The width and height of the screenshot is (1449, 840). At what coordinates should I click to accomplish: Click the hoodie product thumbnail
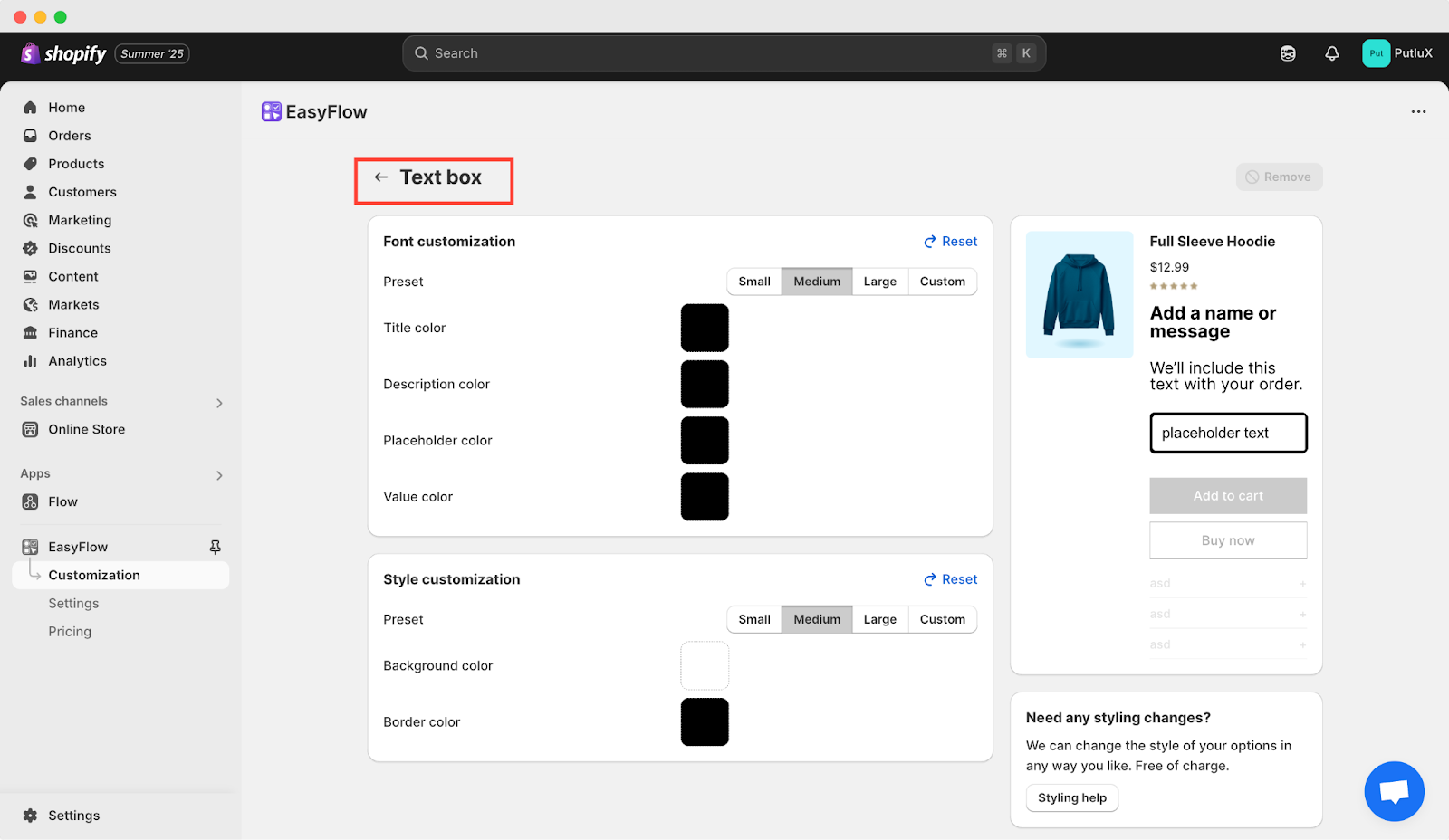(x=1080, y=294)
